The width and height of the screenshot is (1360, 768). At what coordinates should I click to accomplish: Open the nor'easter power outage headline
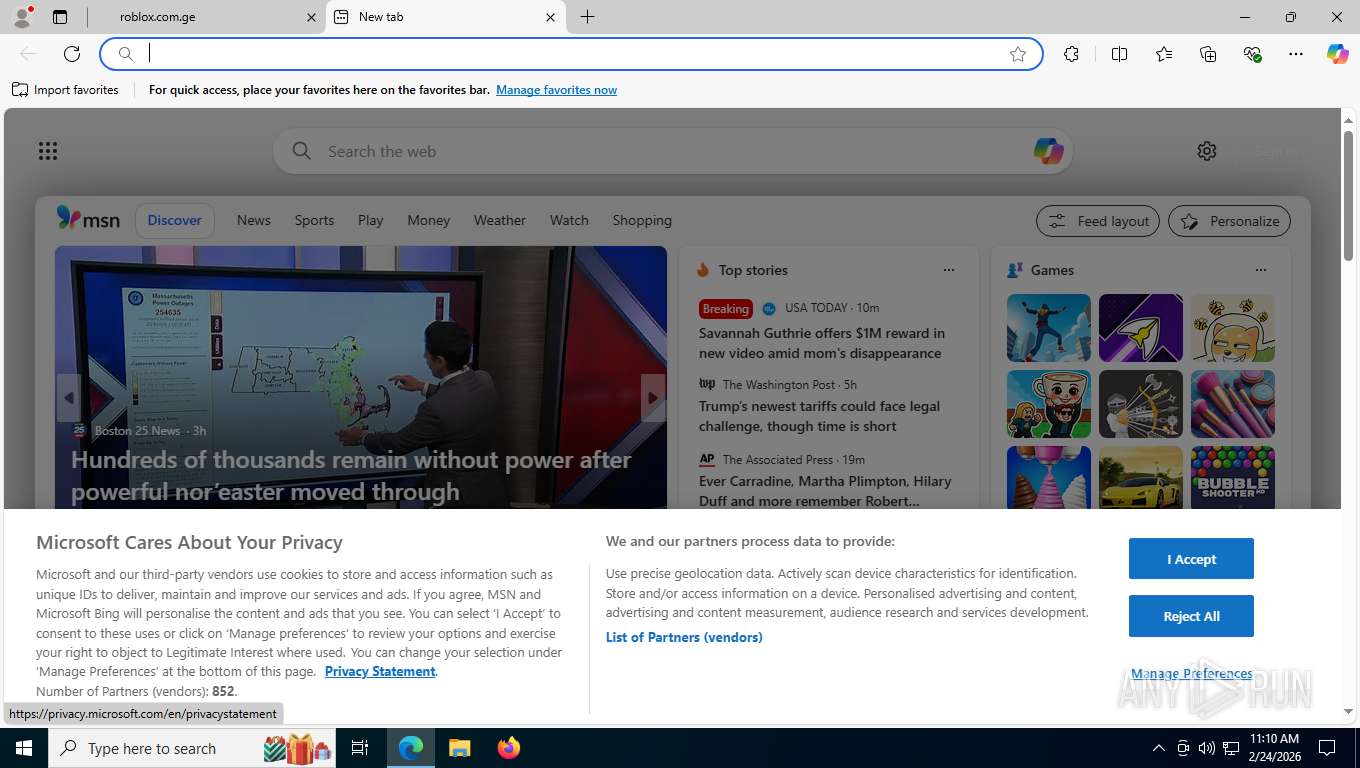[x=351, y=475]
